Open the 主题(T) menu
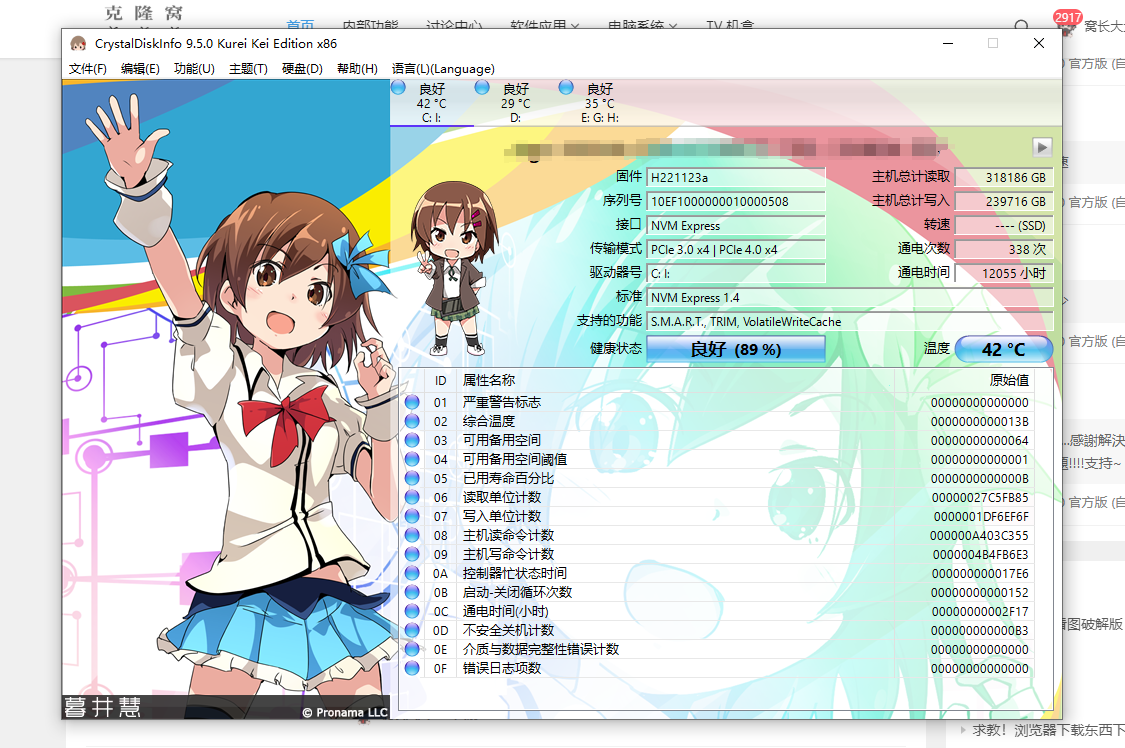Viewport: 1125px width, 748px height. pyautogui.click(x=248, y=69)
